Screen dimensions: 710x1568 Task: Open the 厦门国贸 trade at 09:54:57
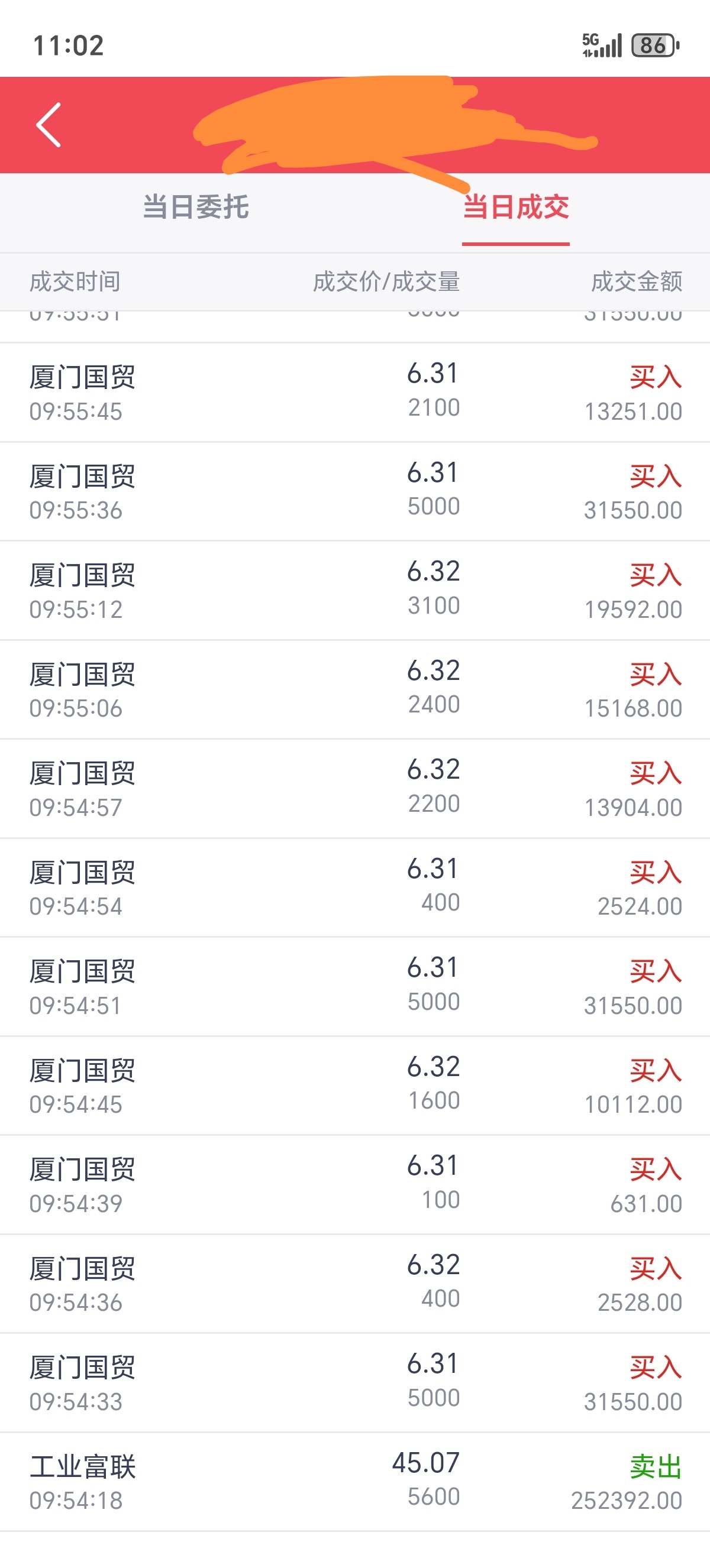[355, 789]
